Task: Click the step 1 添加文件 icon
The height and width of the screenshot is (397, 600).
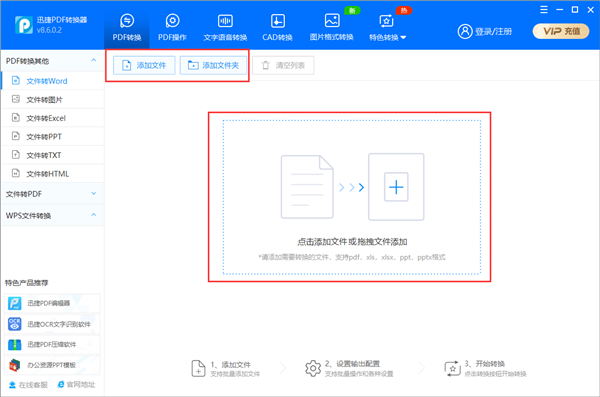Action: tap(198, 368)
